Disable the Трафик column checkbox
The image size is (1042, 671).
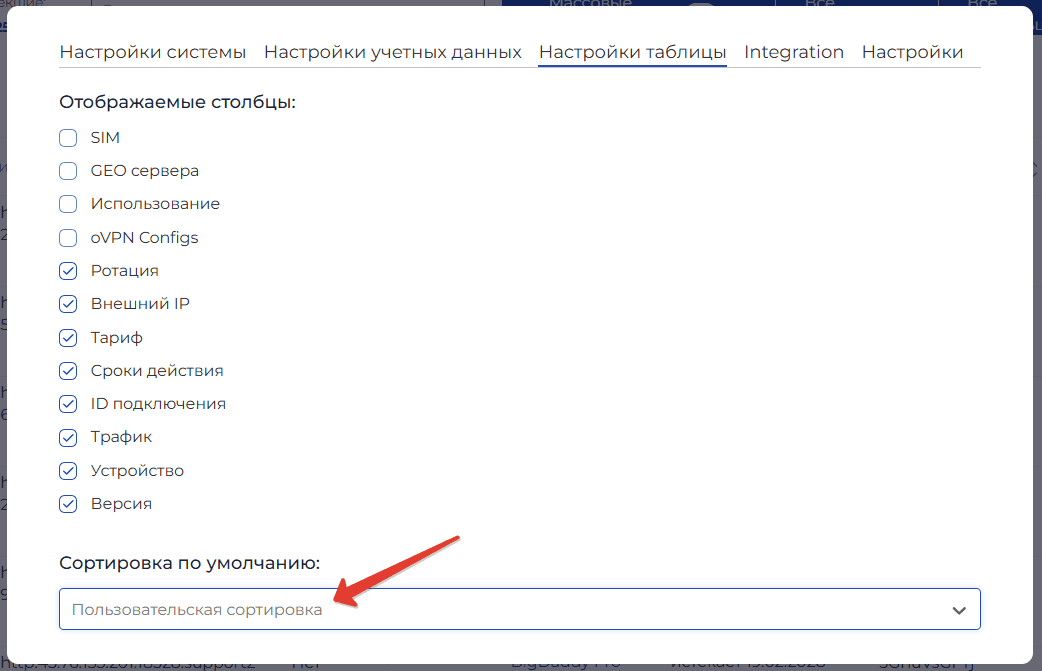(68, 437)
